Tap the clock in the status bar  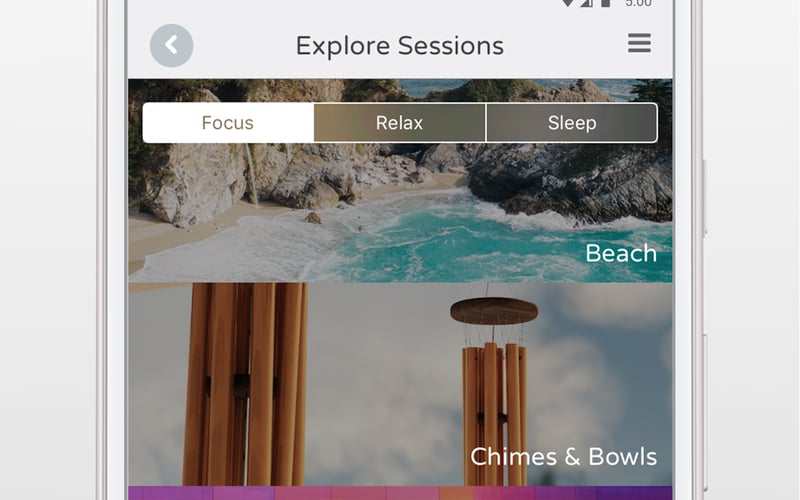638,3
